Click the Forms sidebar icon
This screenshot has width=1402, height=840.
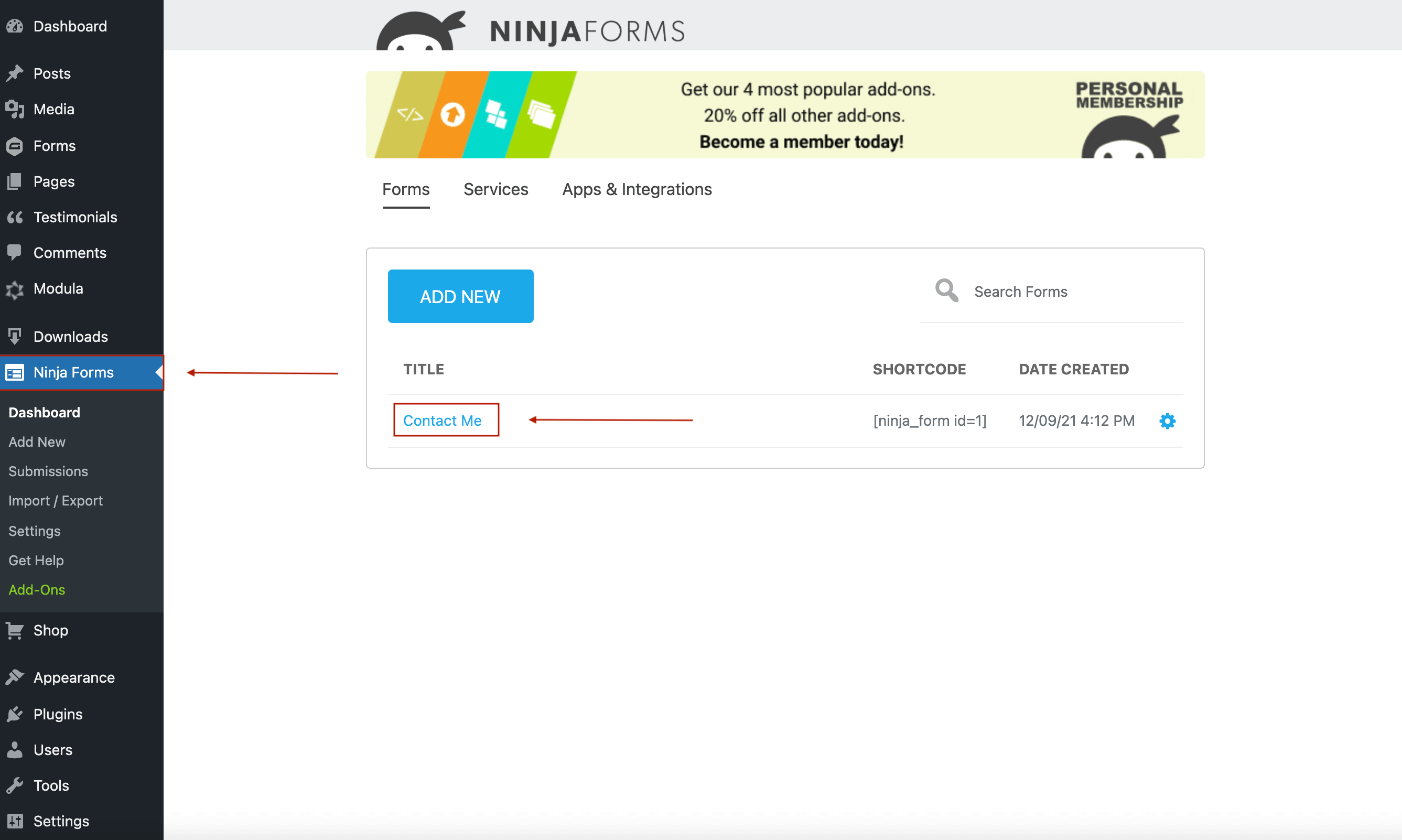pos(15,146)
